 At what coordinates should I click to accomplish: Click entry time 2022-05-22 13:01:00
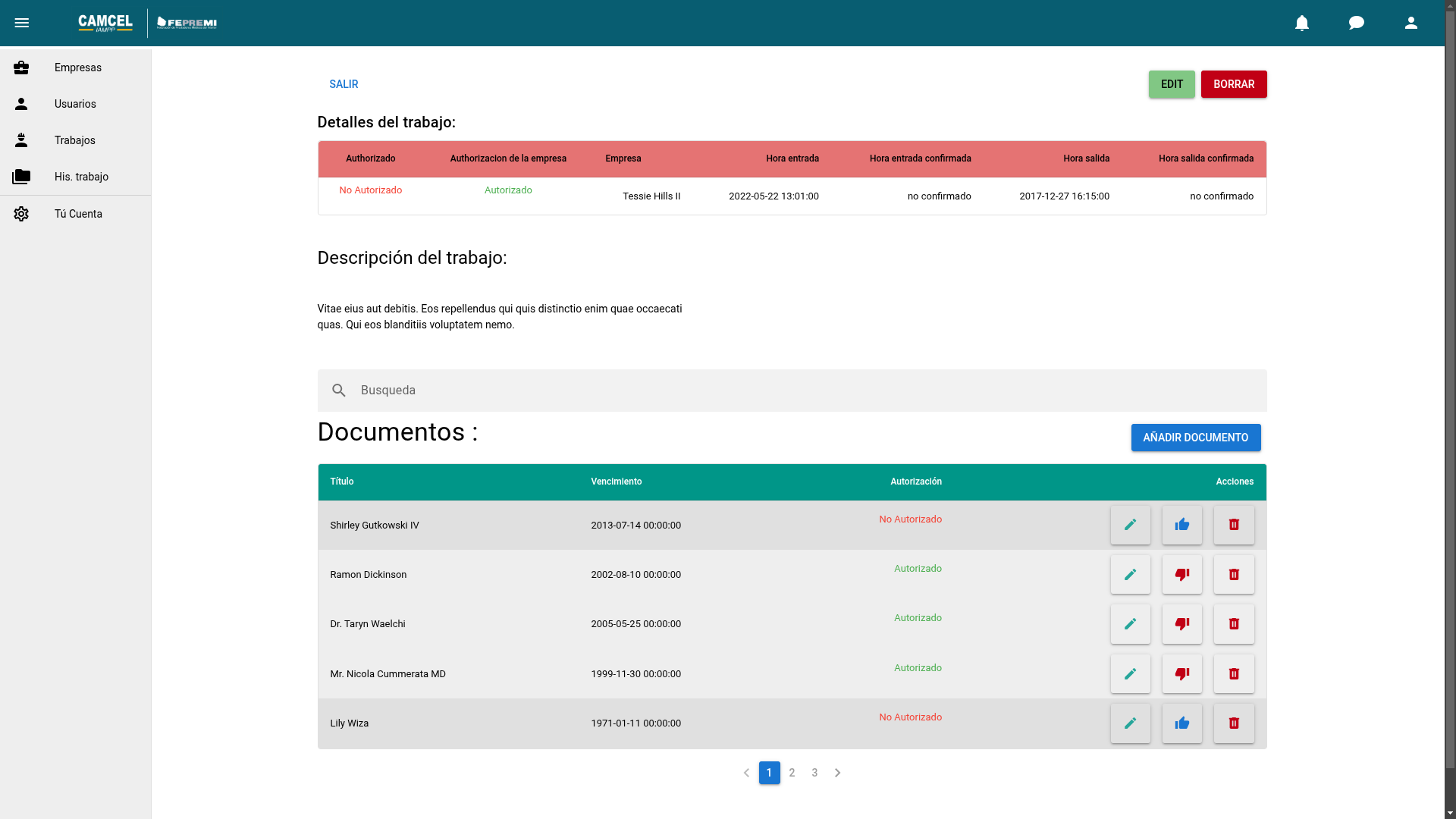click(x=773, y=196)
